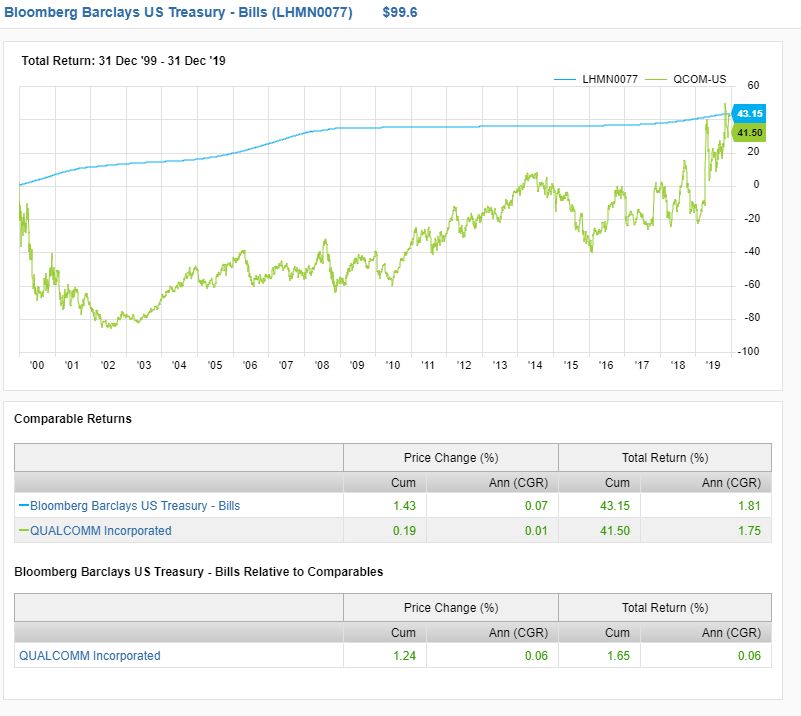Image resolution: width=801 pixels, height=716 pixels.
Task: Click the Total Return (%) header in Relative table
Action: pyautogui.click(x=665, y=608)
